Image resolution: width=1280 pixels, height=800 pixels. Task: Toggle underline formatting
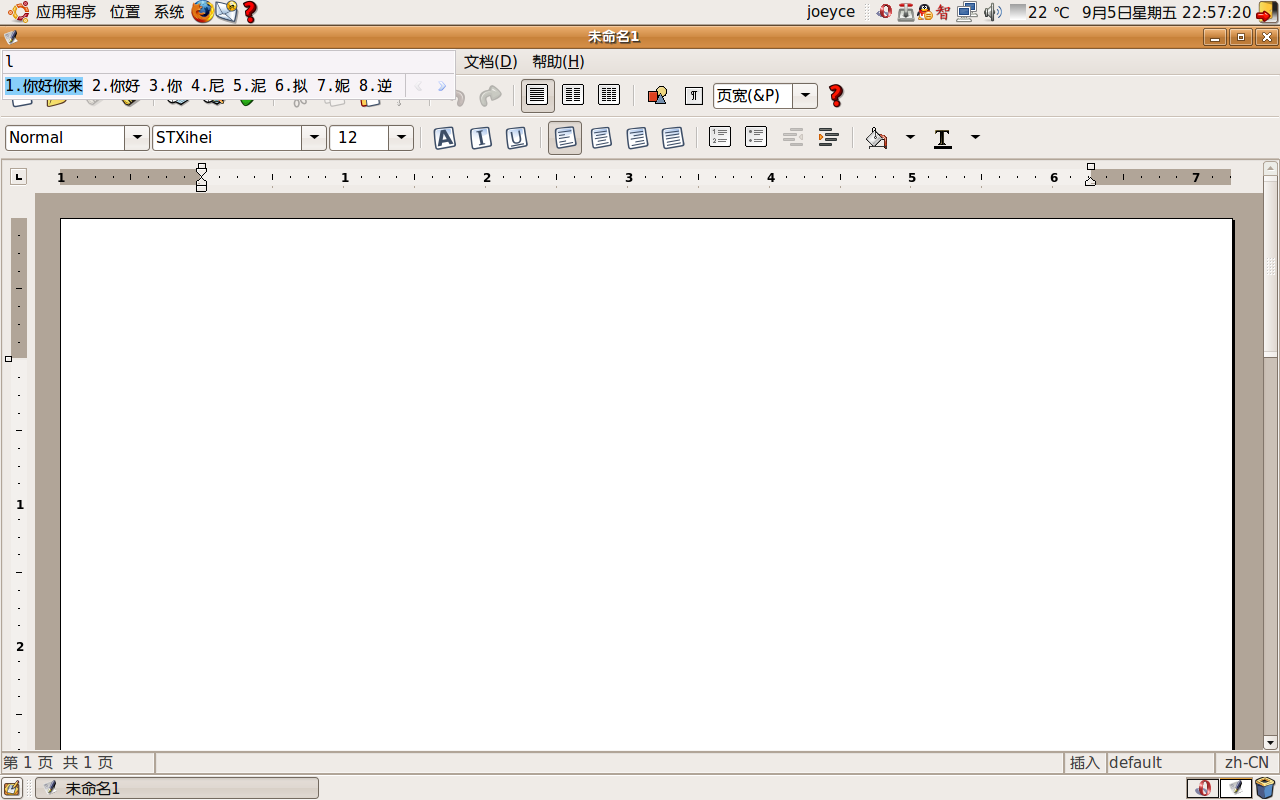(517, 138)
